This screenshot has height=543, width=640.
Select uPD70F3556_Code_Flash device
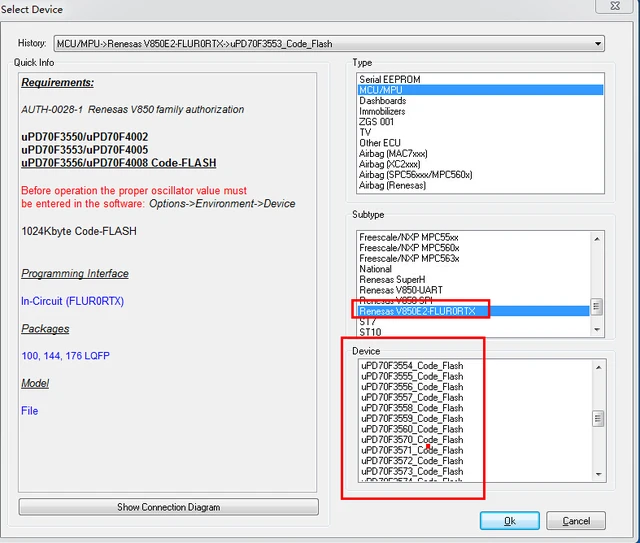coord(475,387)
